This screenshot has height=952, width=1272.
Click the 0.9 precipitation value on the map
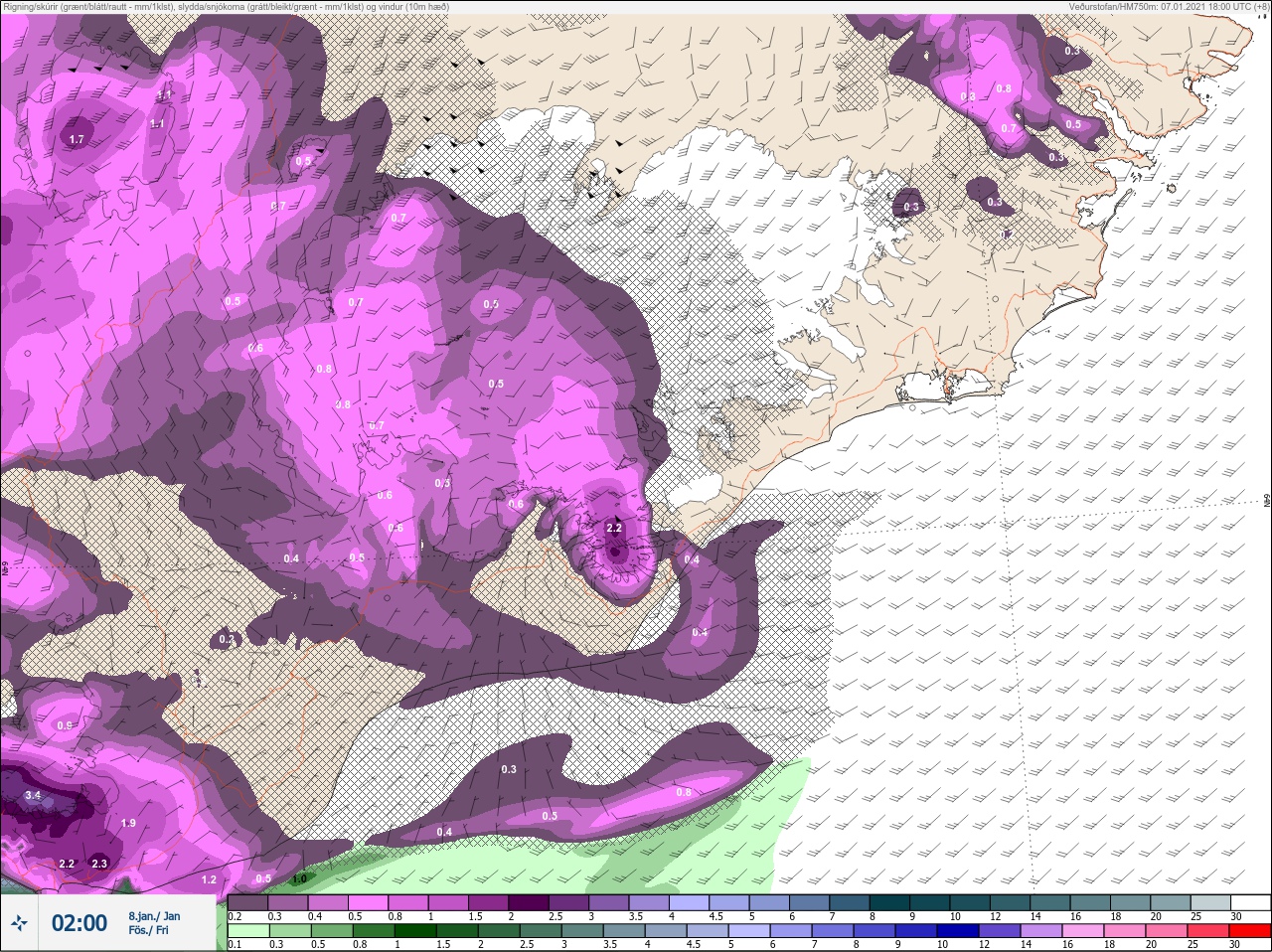coord(65,725)
